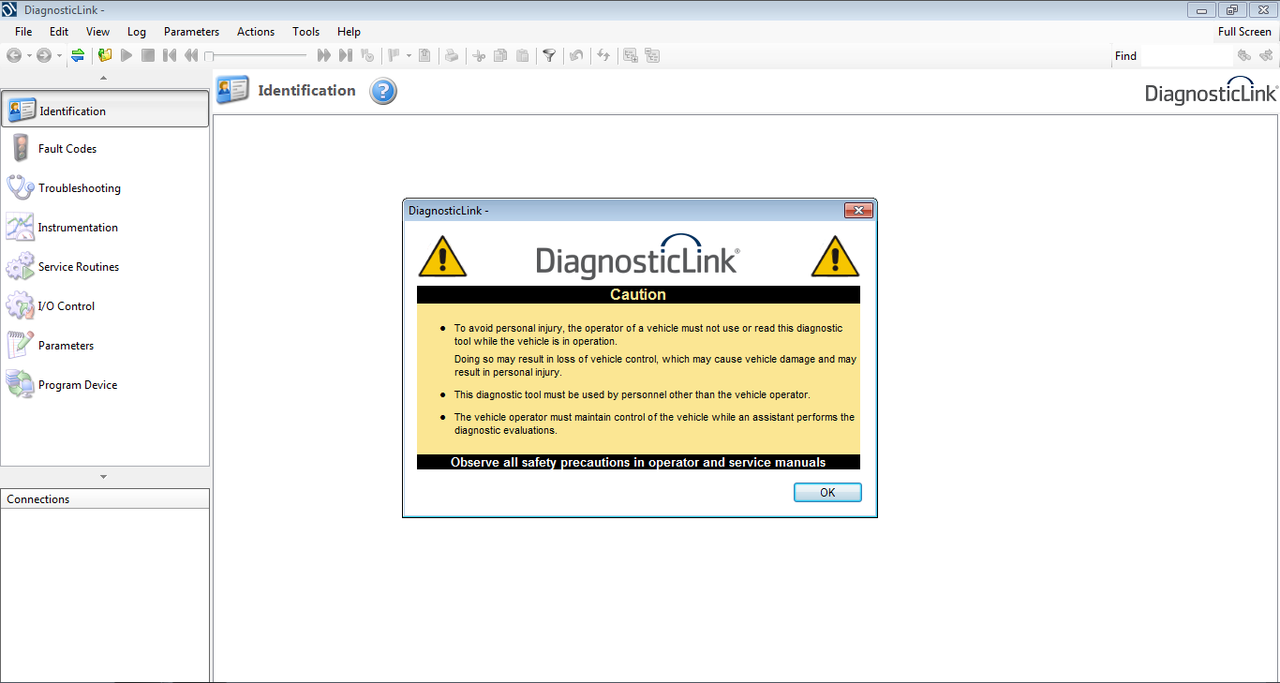Click the forward navigation arrow in toolbar
The image size is (1280, 683).
44,56
